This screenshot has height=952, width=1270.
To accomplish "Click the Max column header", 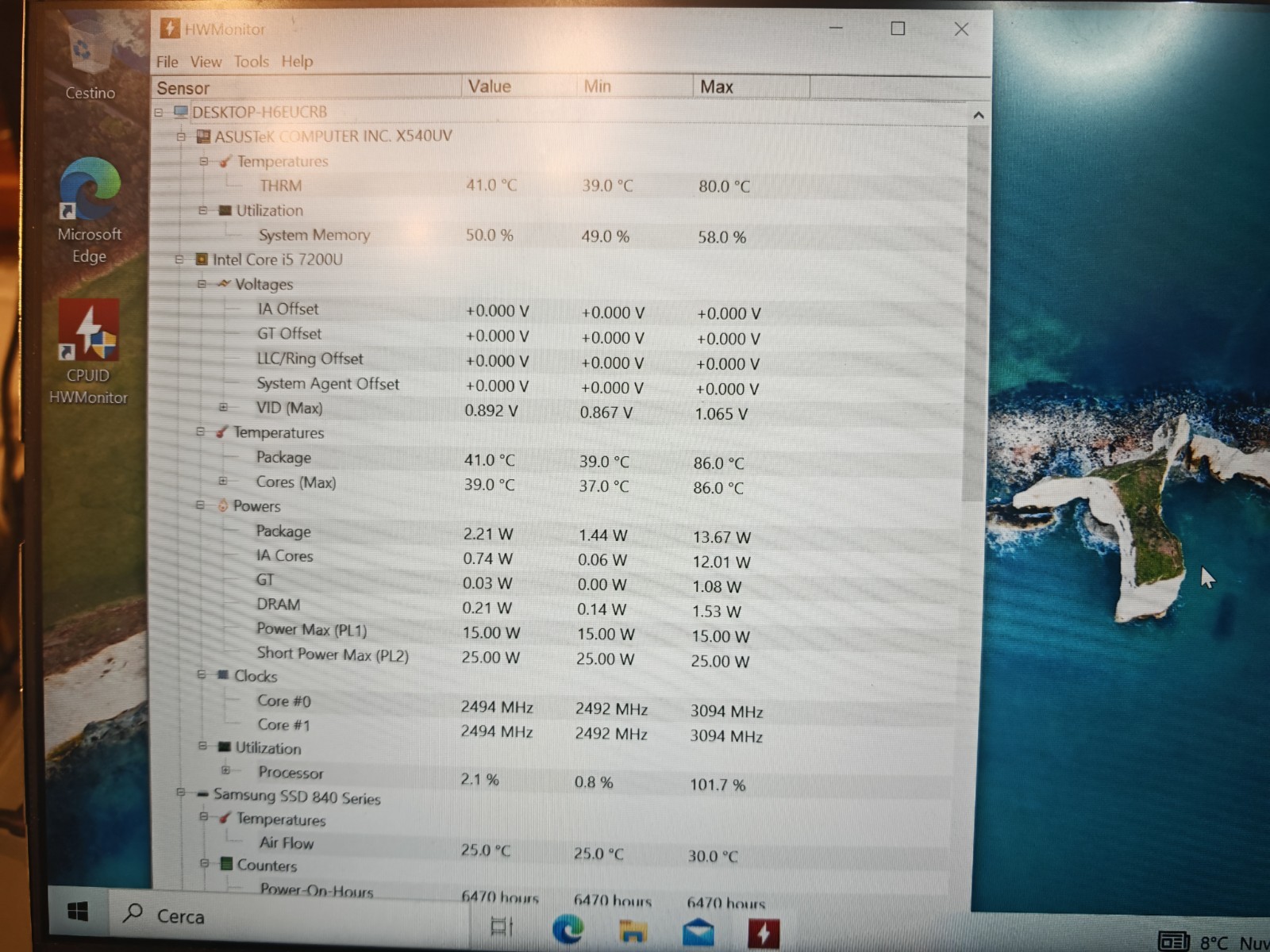I will point(751,86).
